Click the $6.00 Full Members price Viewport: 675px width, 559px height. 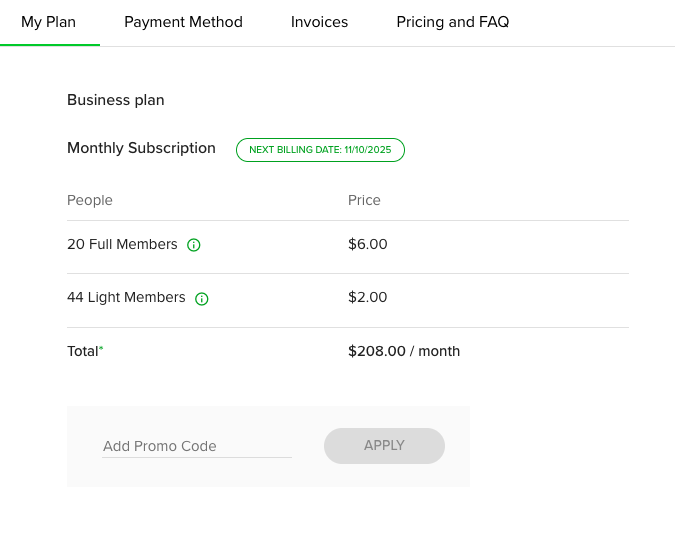click(367, 244)
